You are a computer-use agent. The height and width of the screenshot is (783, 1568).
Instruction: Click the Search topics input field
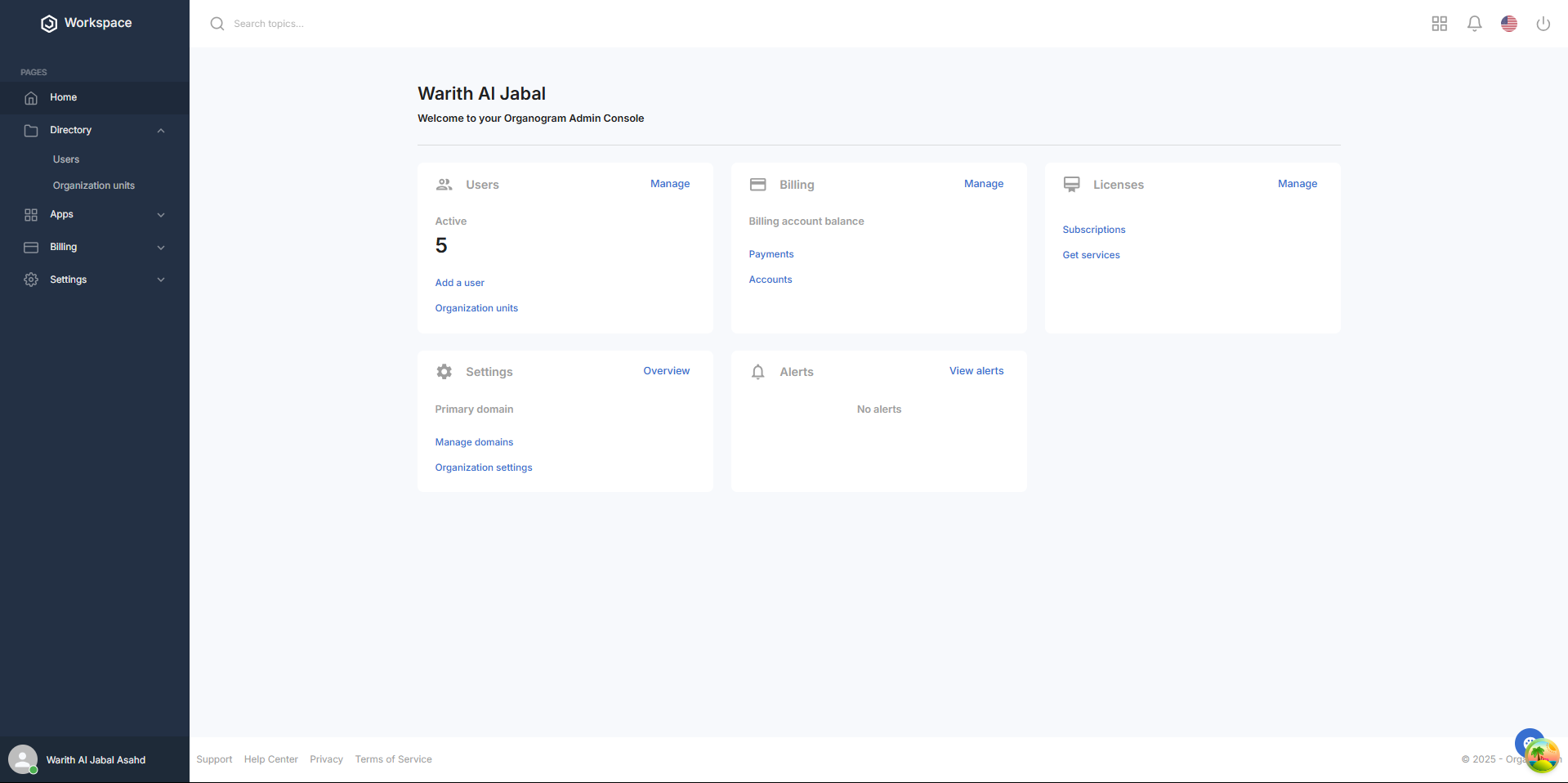tap(409, 24)
